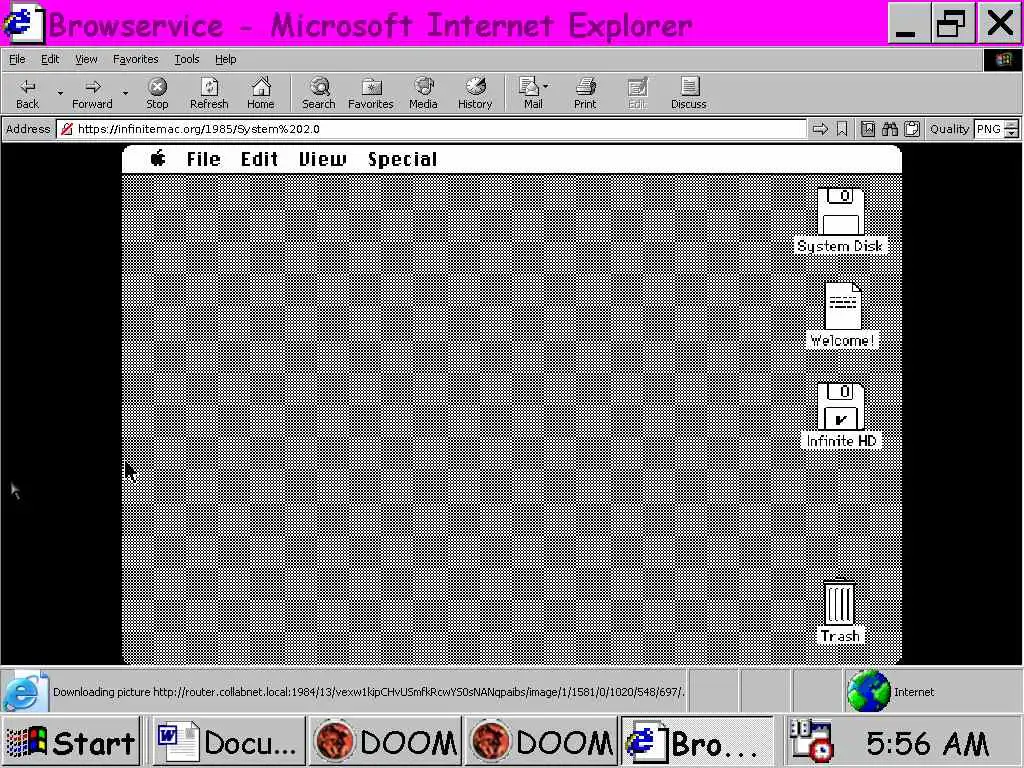The image size is (1024, 768).
Task: Open the Internet Explorer View menu
Action: pyautogui.click(x=86, y=59)
